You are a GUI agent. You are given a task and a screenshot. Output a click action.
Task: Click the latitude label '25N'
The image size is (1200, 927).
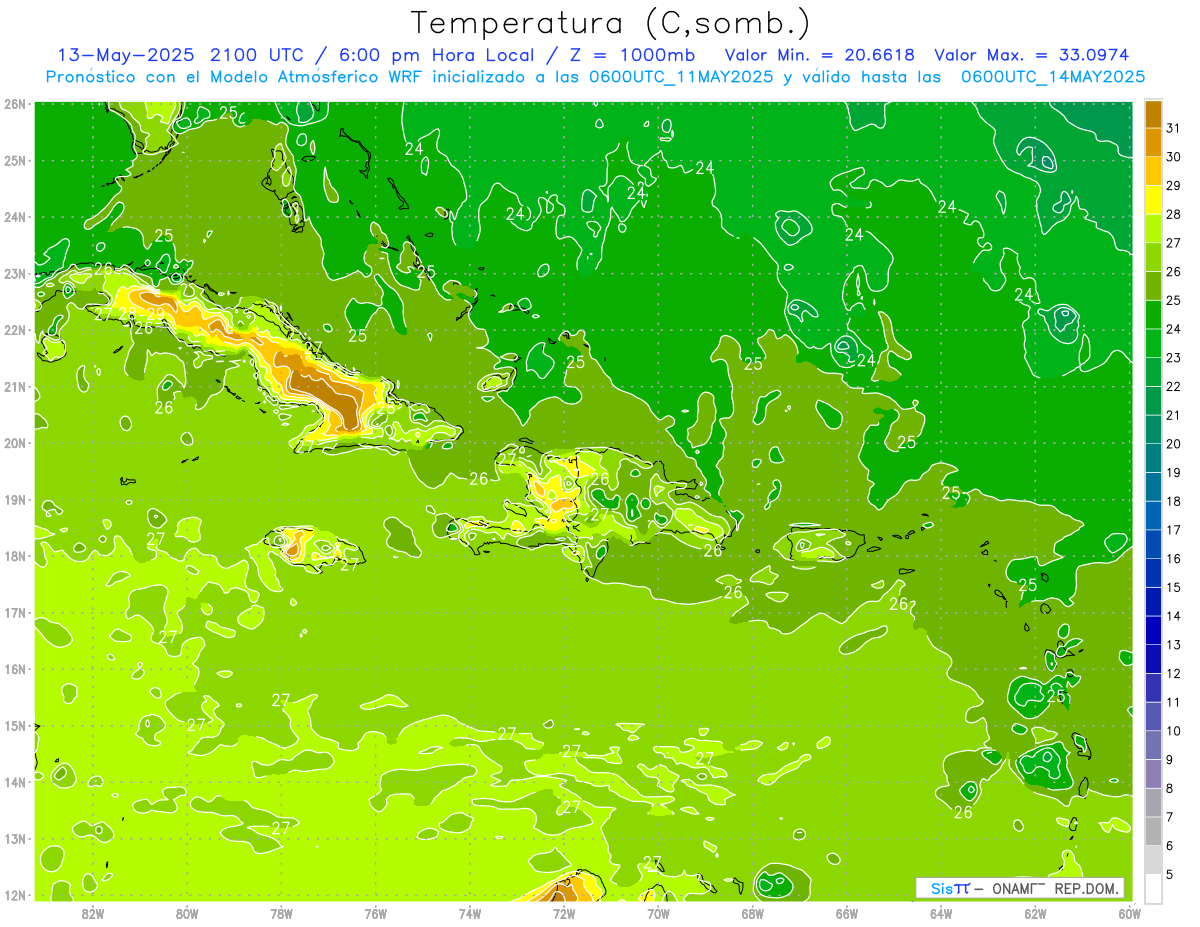click(15, 160)
